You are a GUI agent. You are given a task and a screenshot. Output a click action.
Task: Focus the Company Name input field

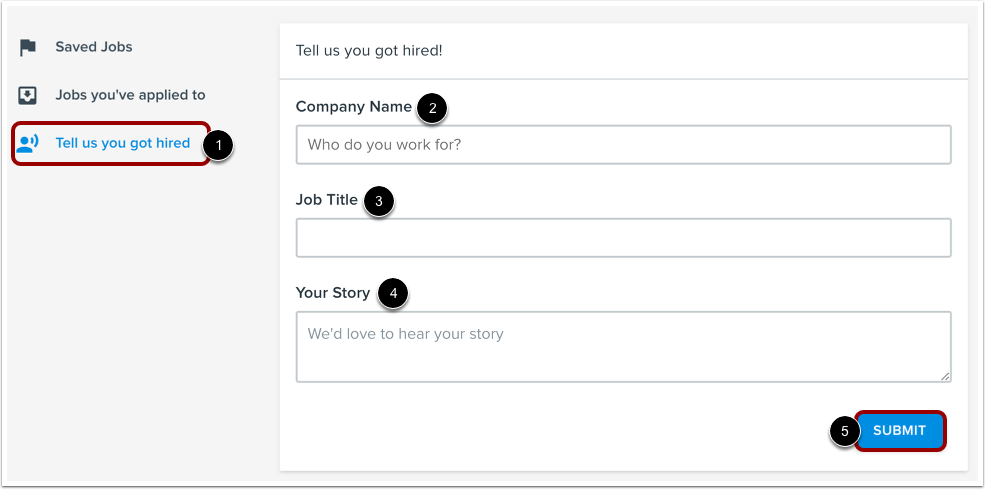click(623, 144)
